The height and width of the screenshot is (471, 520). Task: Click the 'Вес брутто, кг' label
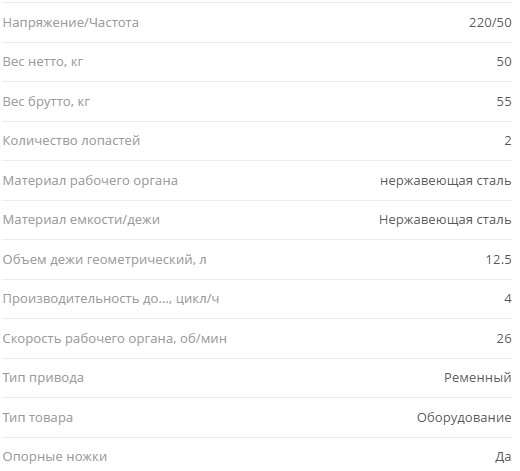(46, 102)
